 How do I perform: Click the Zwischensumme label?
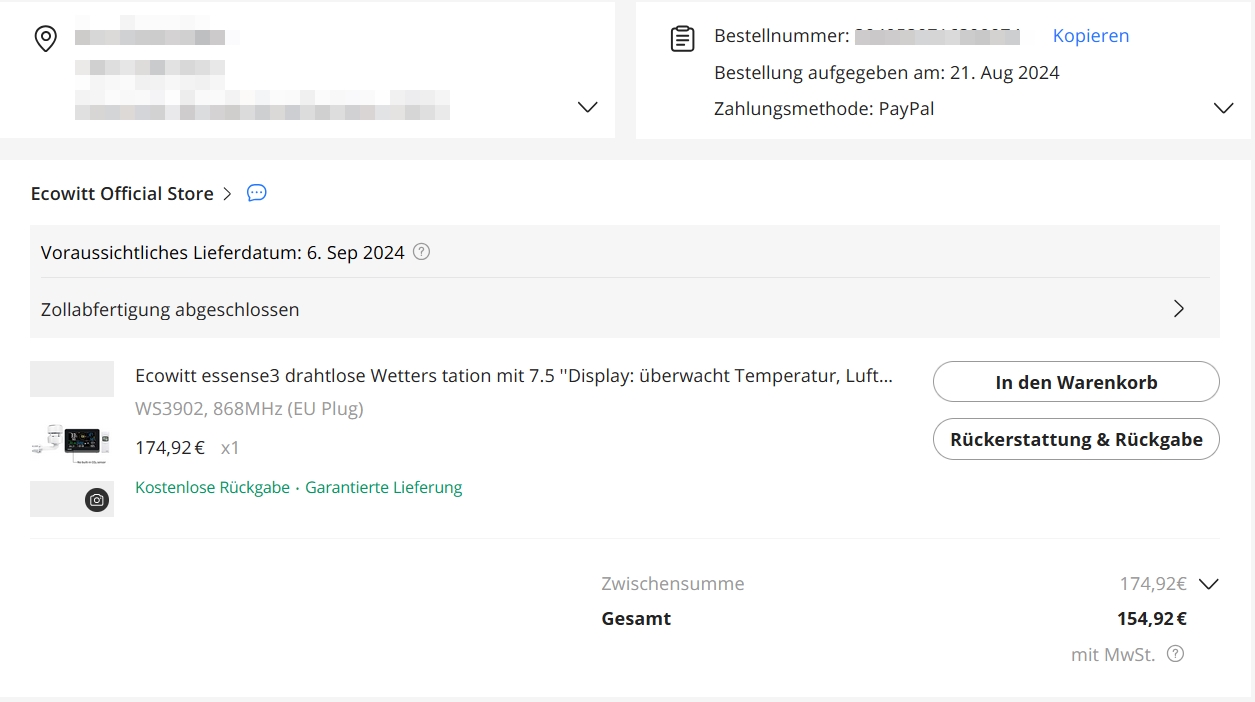point(673,584)
